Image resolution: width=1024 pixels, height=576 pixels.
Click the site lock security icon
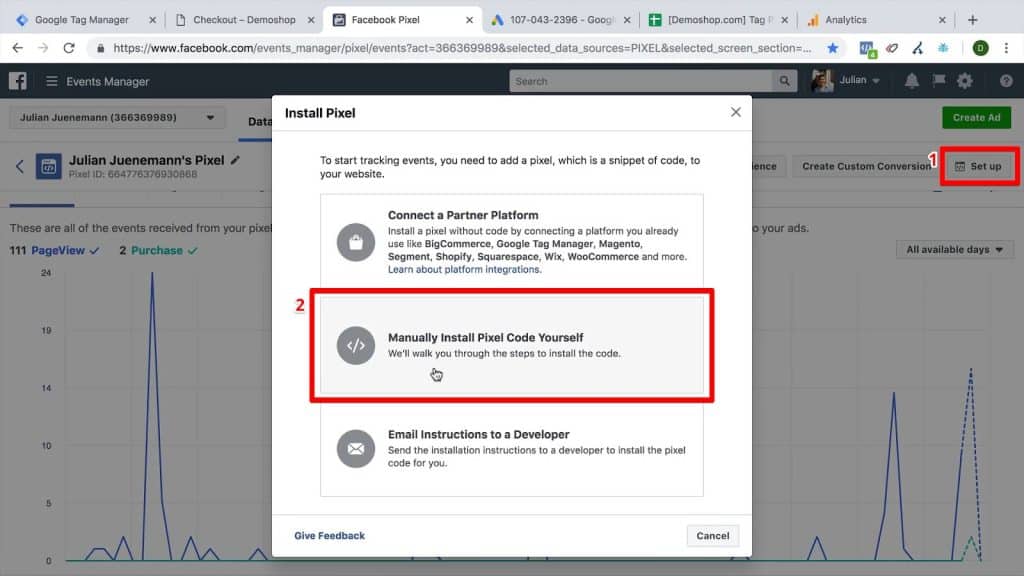[100, 48]
